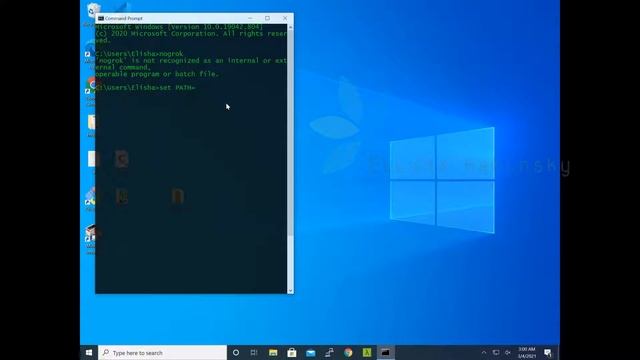The height and width of the screenshot is (360, 640).
Task: Click the Command Prompt scrollbar down arrow
Action: (x=290, y=291)
